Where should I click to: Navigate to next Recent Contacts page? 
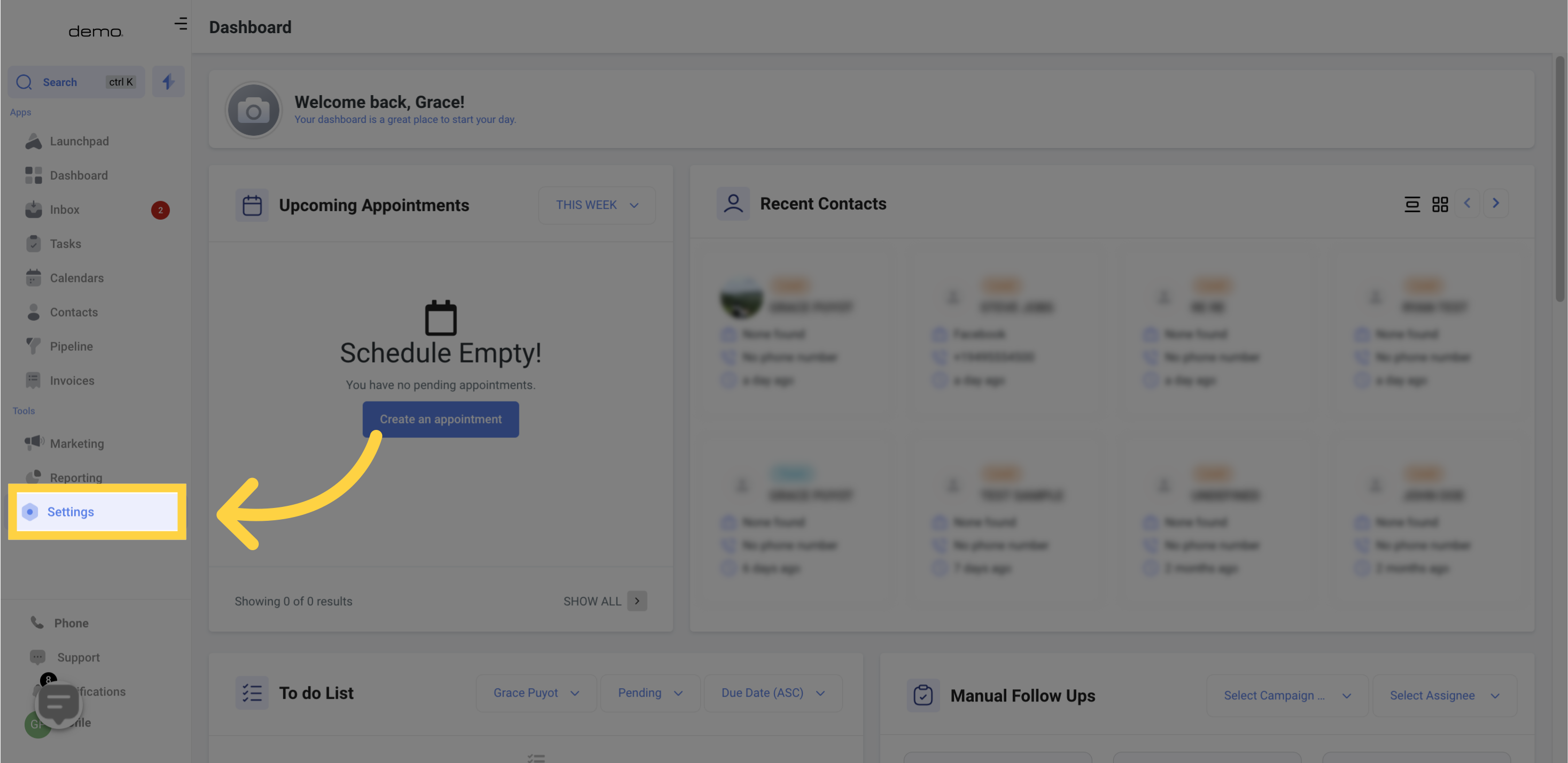(x=1496, y=203)
